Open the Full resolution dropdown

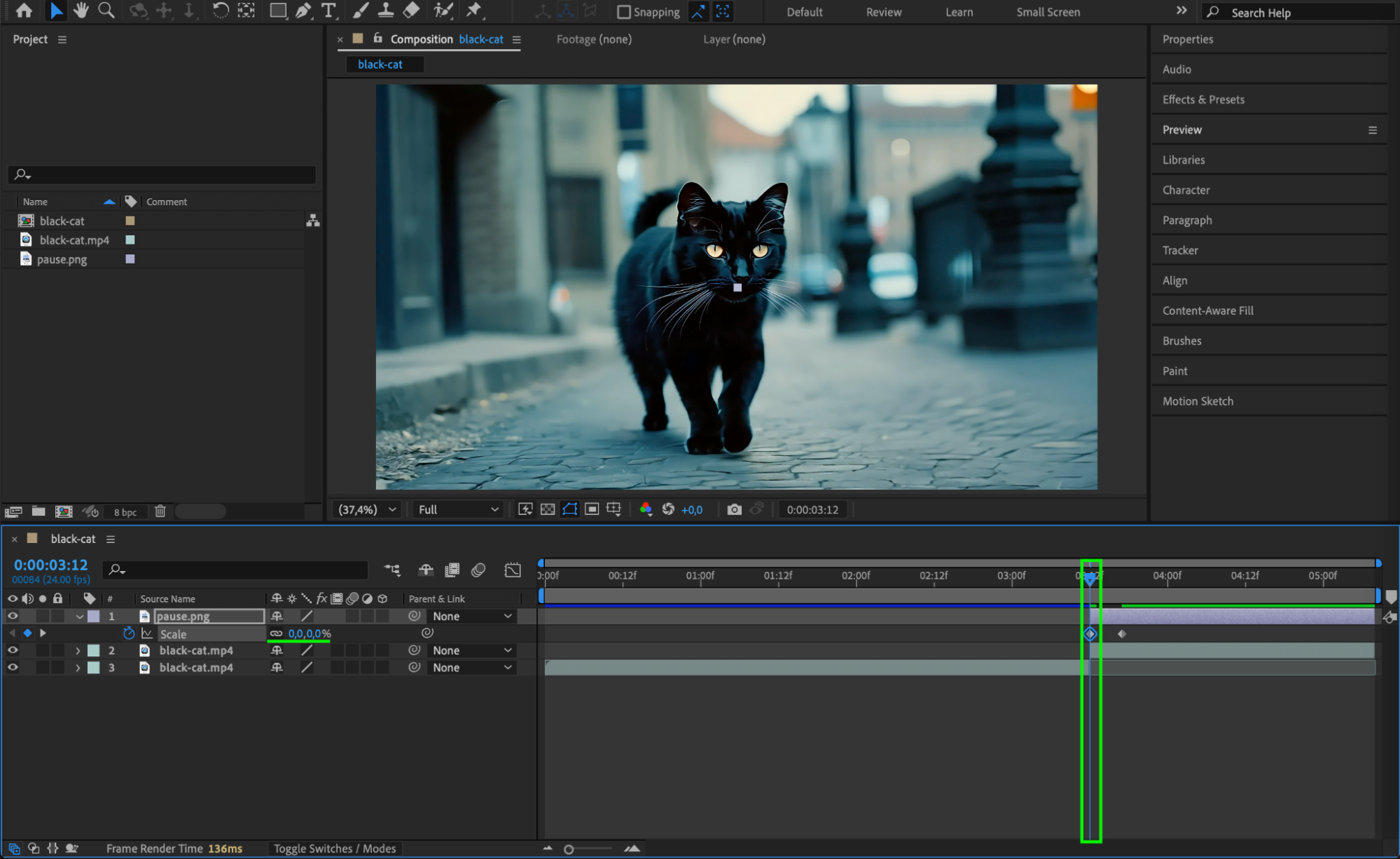[x=458, y=509]
